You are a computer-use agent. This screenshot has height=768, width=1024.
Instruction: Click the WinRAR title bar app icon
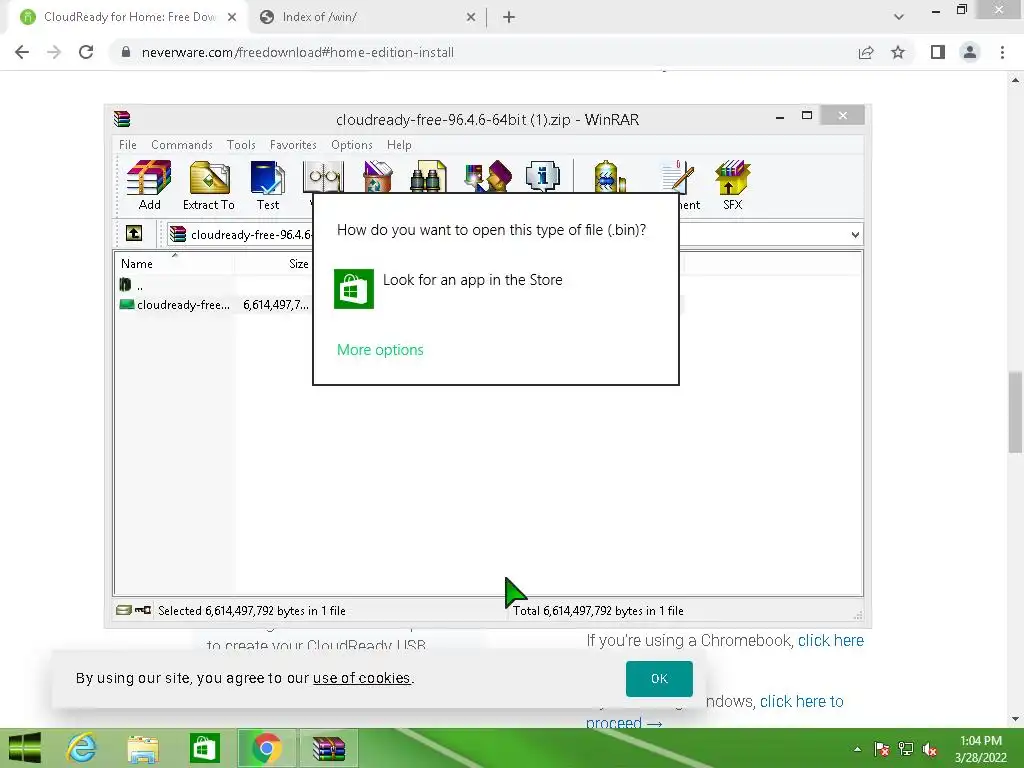pos(122,119)
